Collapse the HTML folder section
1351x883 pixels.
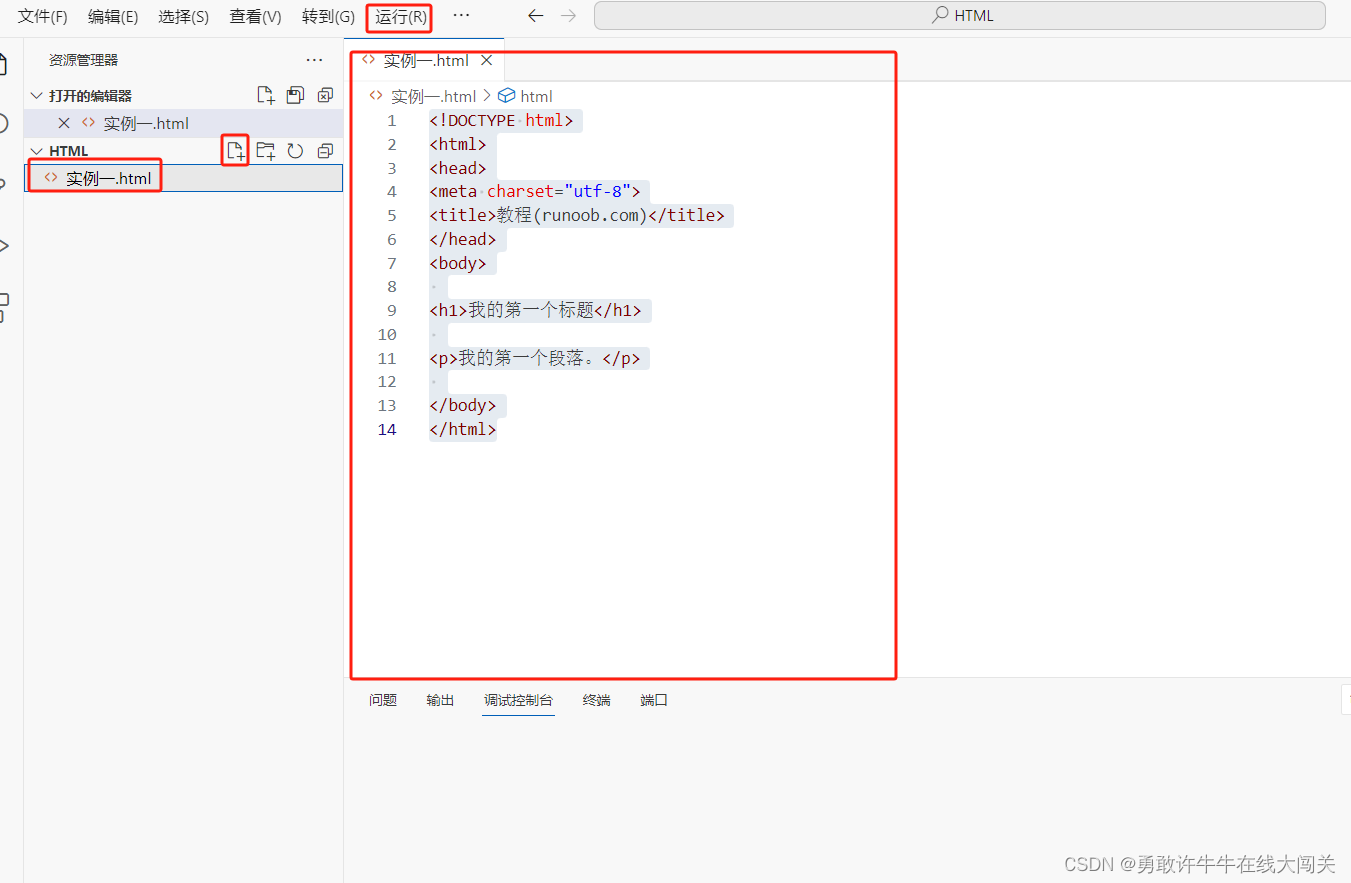[x=37, y=151]
